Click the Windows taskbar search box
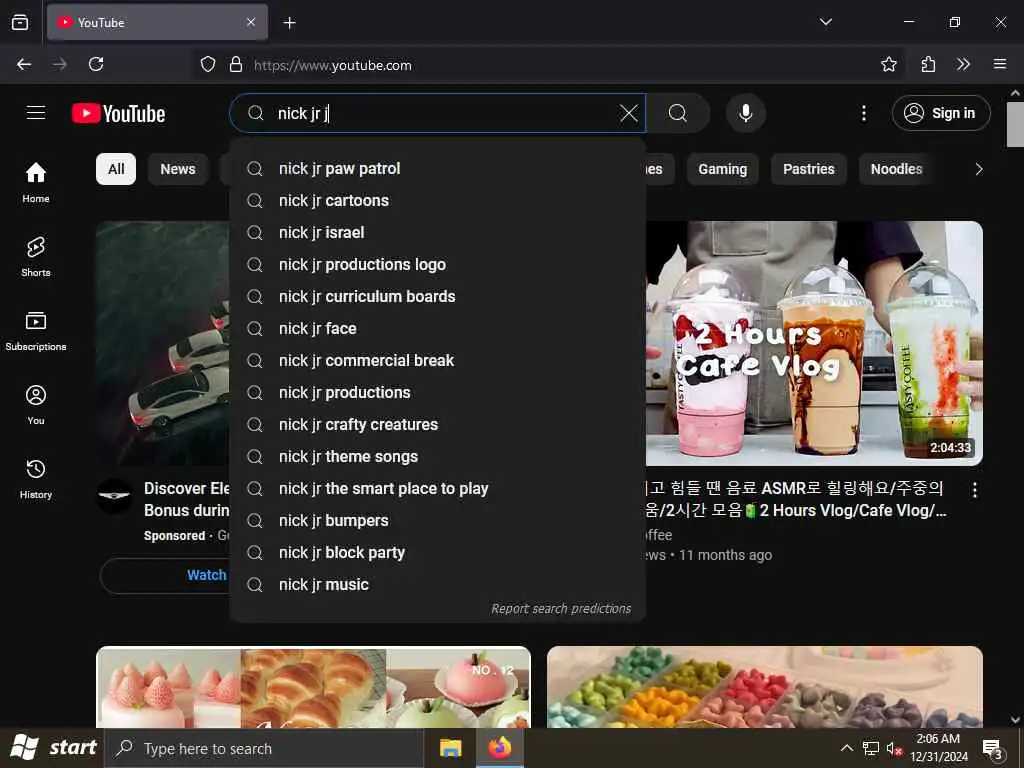Image resolution: width=1024 pixels, height=768 pixels. [264, 748]
